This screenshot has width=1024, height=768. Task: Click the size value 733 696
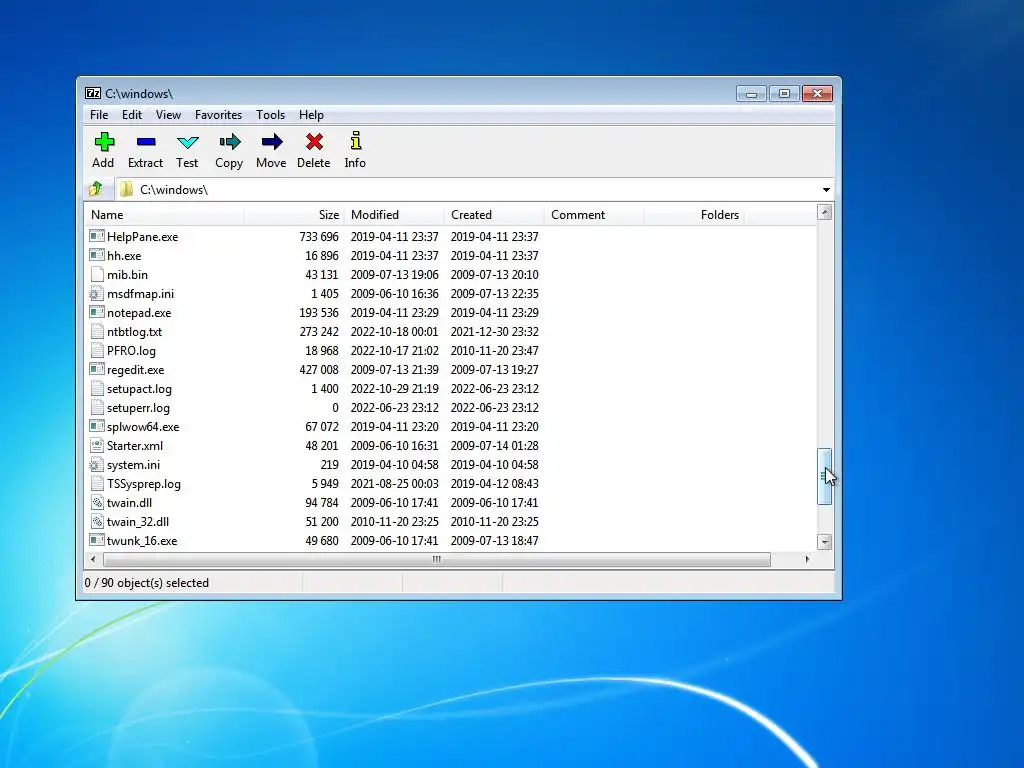pos(319,236)
